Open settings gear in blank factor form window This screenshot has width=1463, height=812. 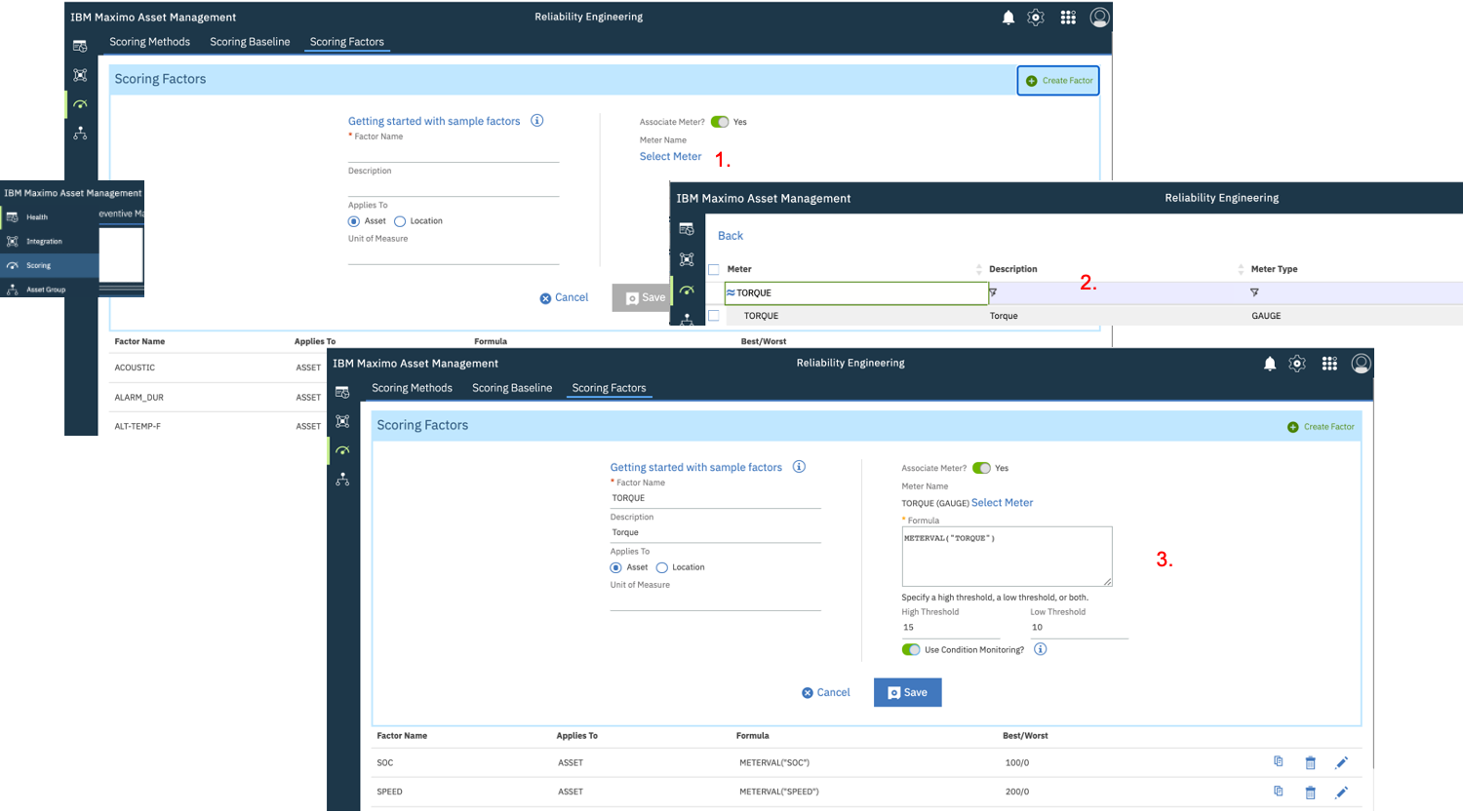(x=1036, y=18)
